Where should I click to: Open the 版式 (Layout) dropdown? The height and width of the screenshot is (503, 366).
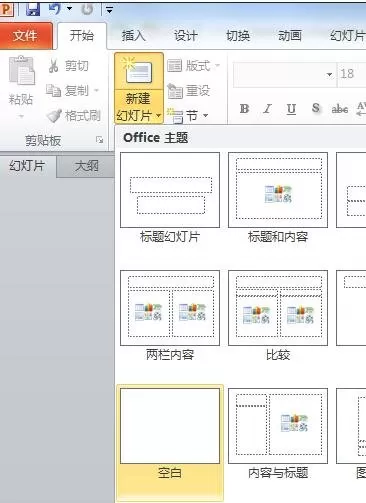(193, 65)
